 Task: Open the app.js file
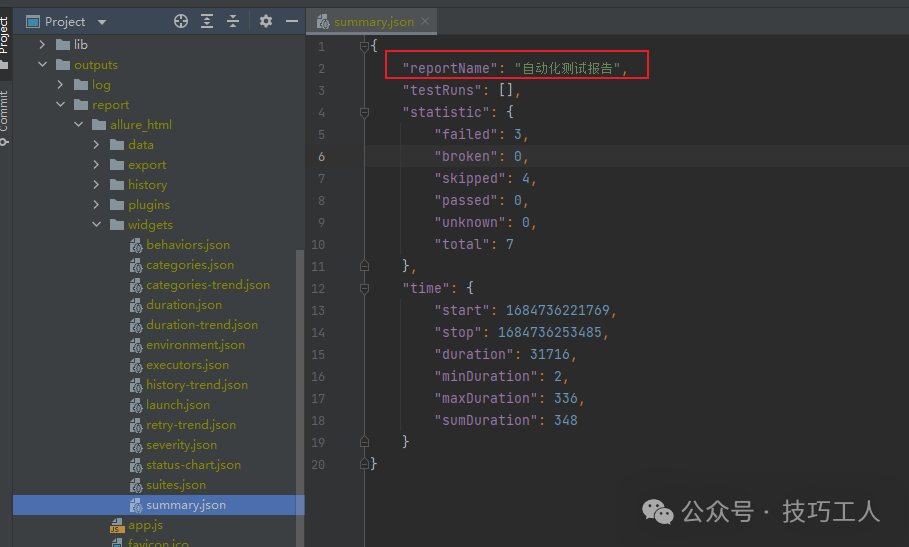[x=145, y=525]
